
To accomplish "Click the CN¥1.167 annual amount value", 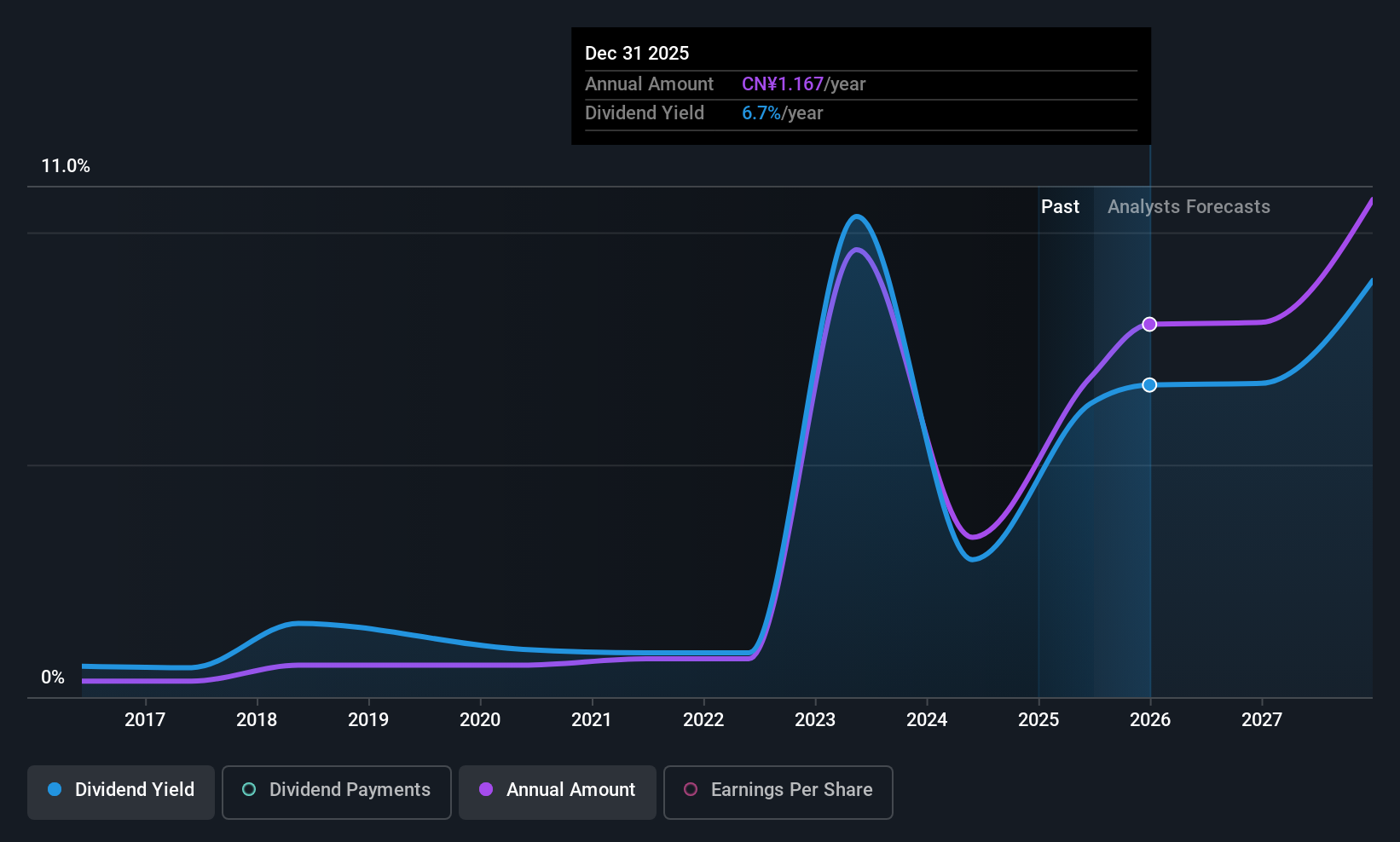I will [783, 84].
